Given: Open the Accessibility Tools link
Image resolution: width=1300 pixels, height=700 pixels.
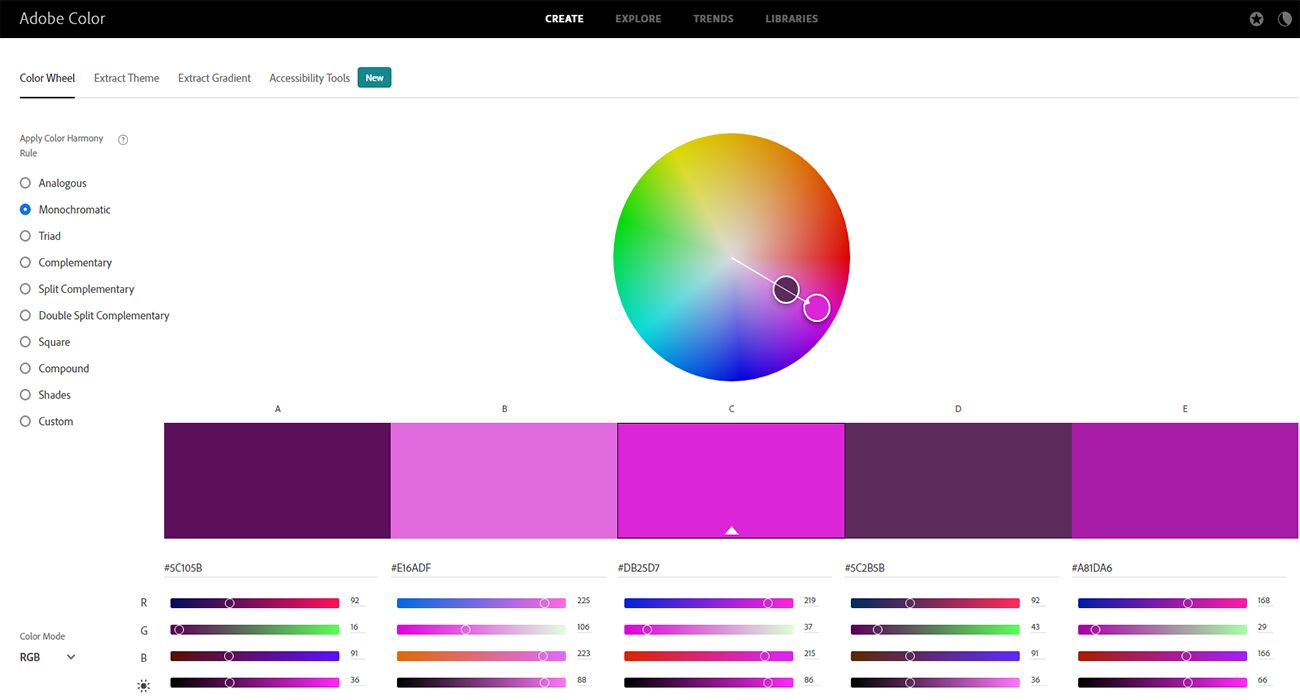Looking at the screenshot, I should tap(309, 78).
